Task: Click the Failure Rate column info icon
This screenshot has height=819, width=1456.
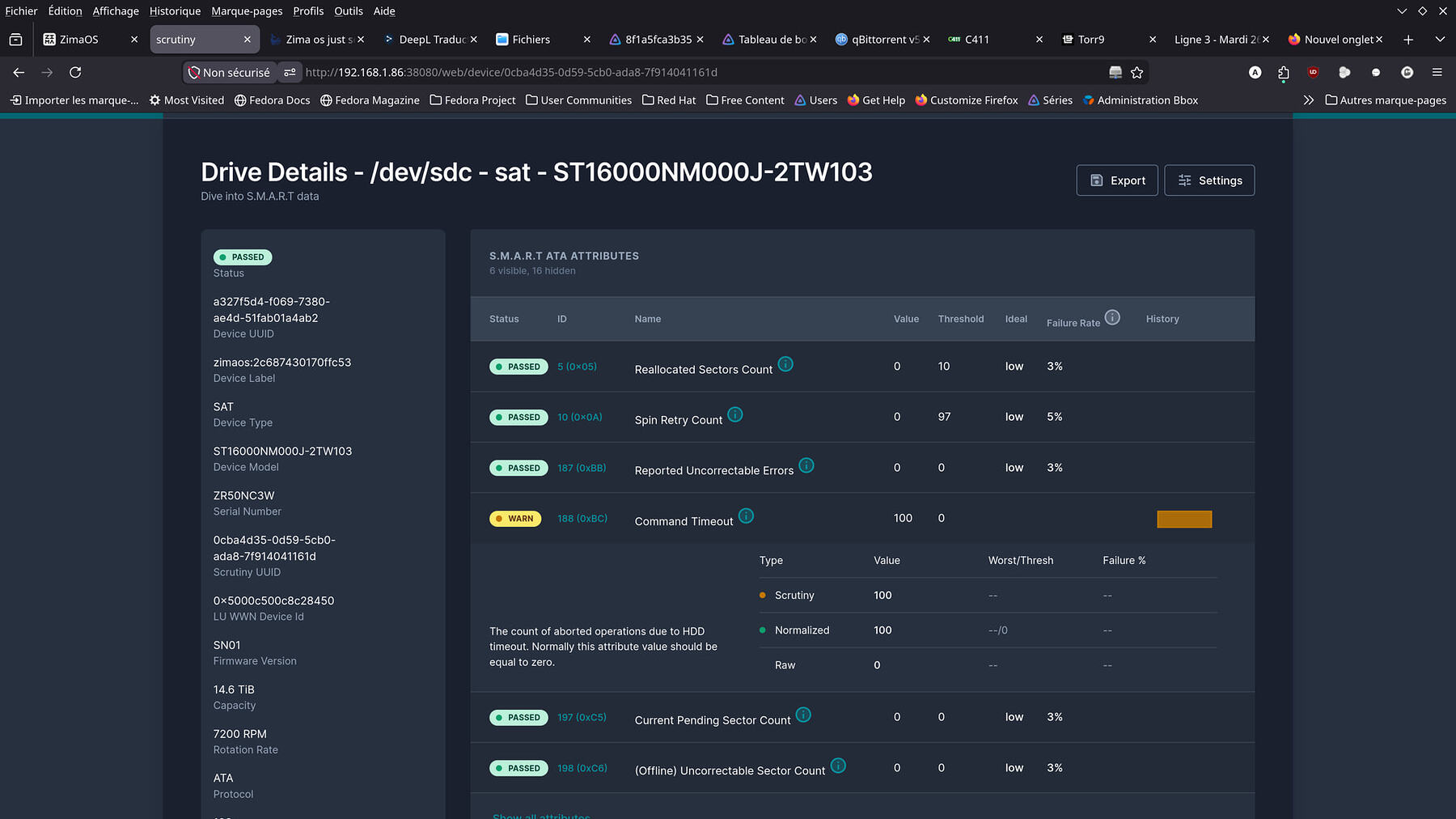Action: (1113, 317)
